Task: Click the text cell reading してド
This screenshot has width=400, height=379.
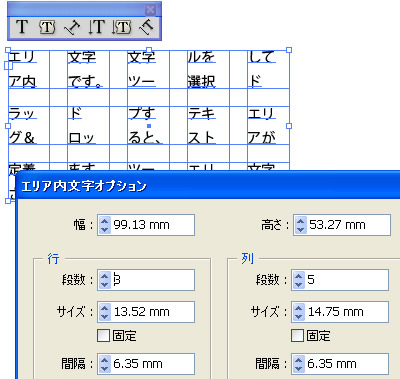Action: click(x=268, y=69)
